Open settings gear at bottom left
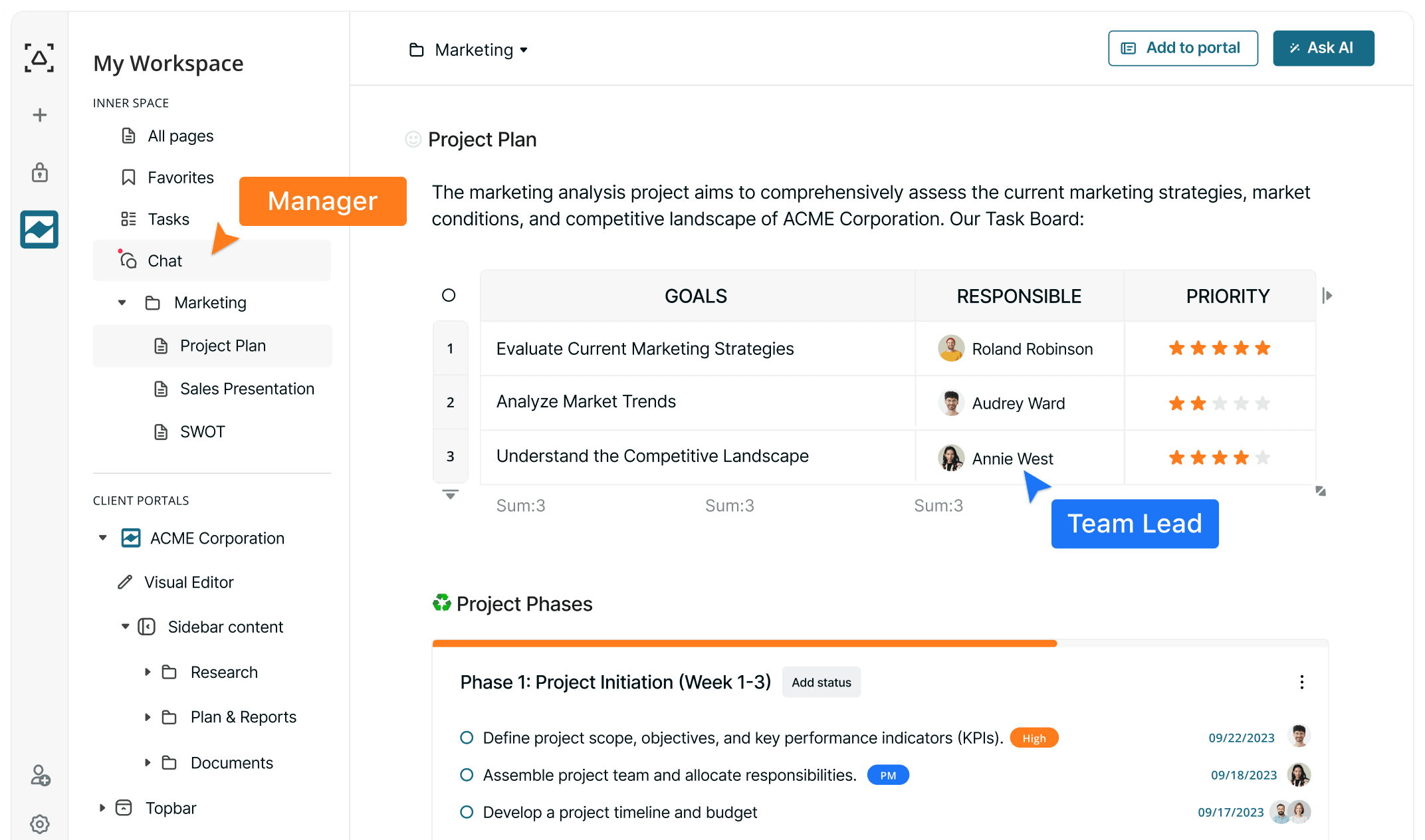This screenshot has width=1425, height=840. tap(40, 824)
